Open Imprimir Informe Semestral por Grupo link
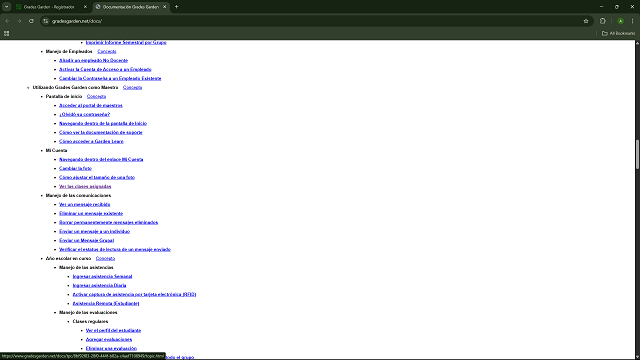 click(126, 42)
